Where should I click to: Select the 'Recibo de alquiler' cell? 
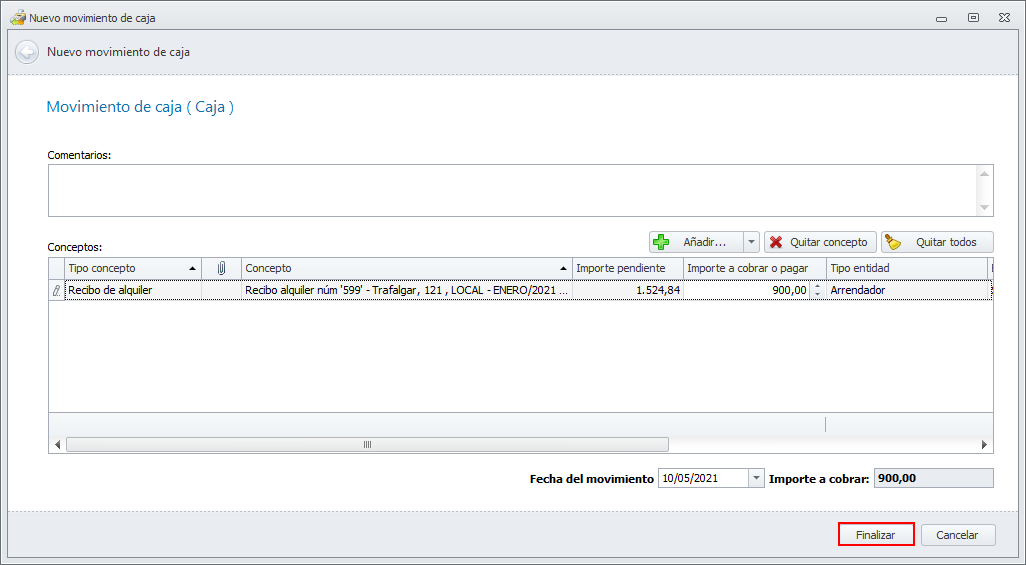tap(133, 290)
